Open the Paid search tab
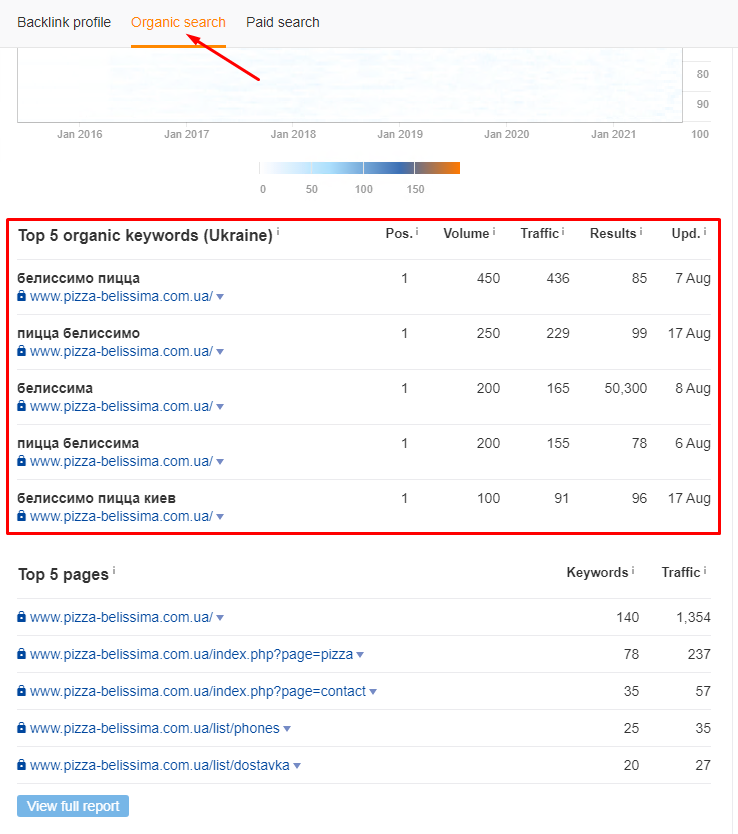Viewport: 738px width, 834px height. 283,22
